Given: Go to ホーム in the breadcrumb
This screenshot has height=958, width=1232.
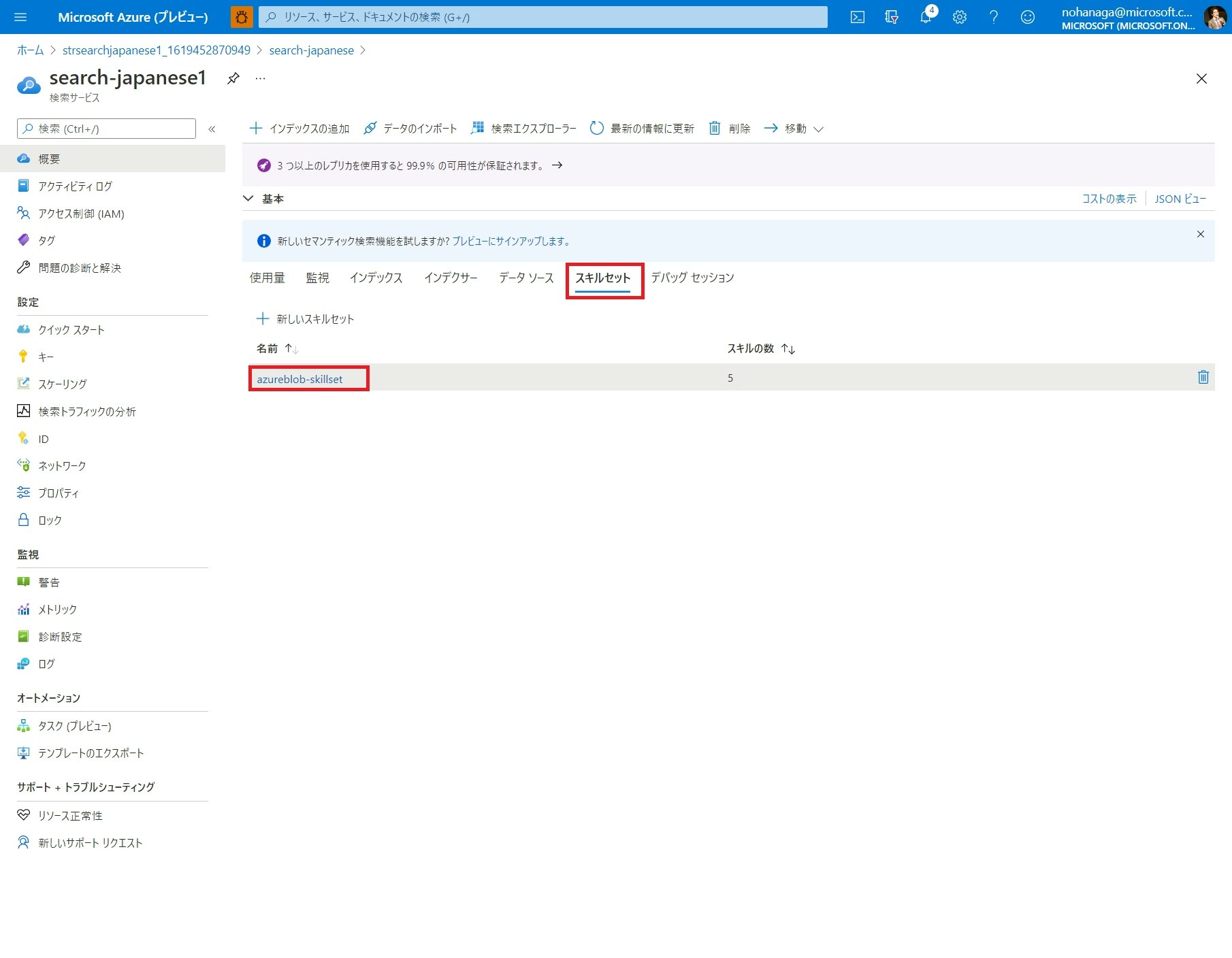Looking at the screenshot, I should pos(30,50).
